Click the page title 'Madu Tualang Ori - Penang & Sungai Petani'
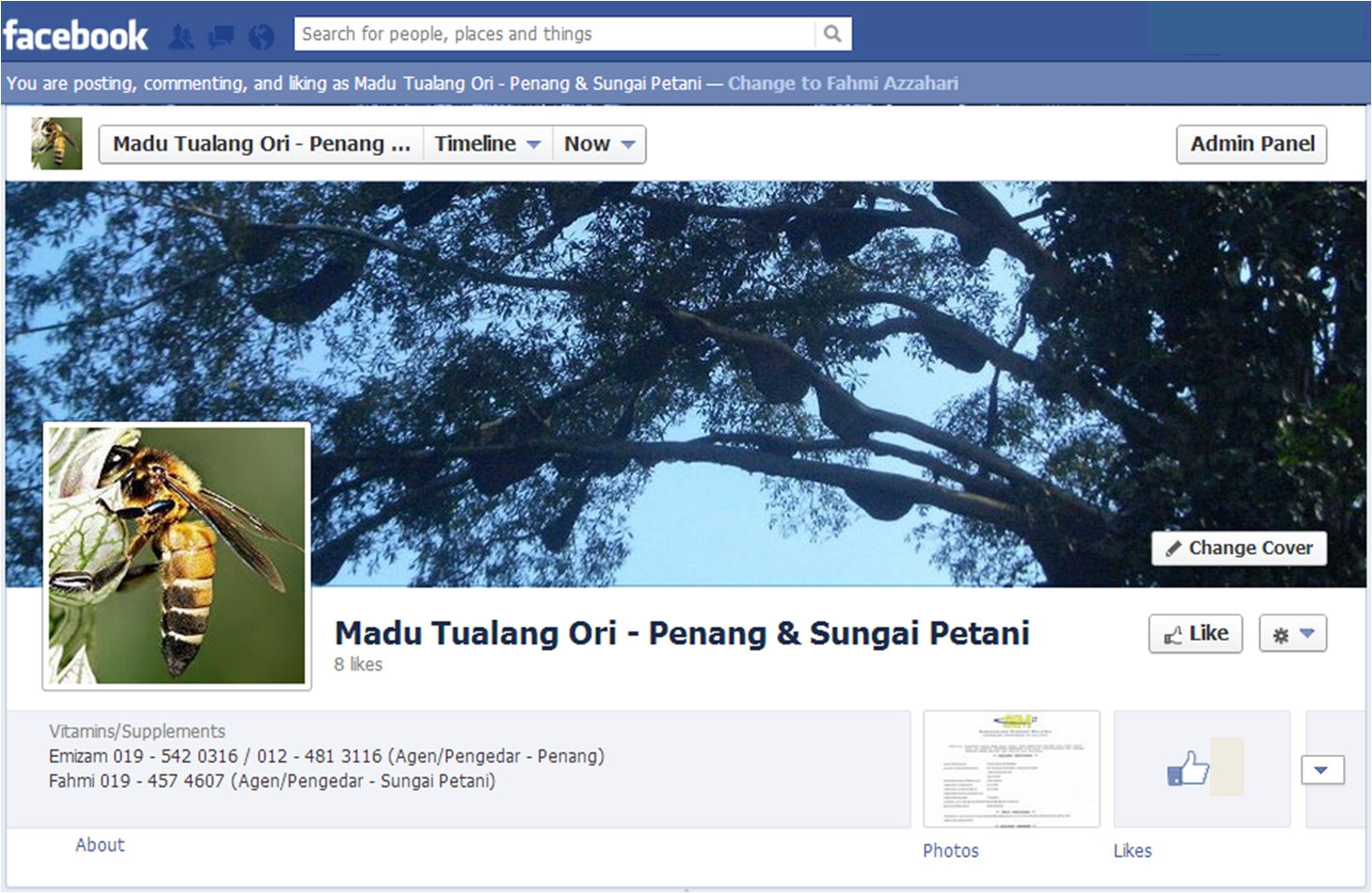Viewport: 1372px width, 893px height. [681, 633]
